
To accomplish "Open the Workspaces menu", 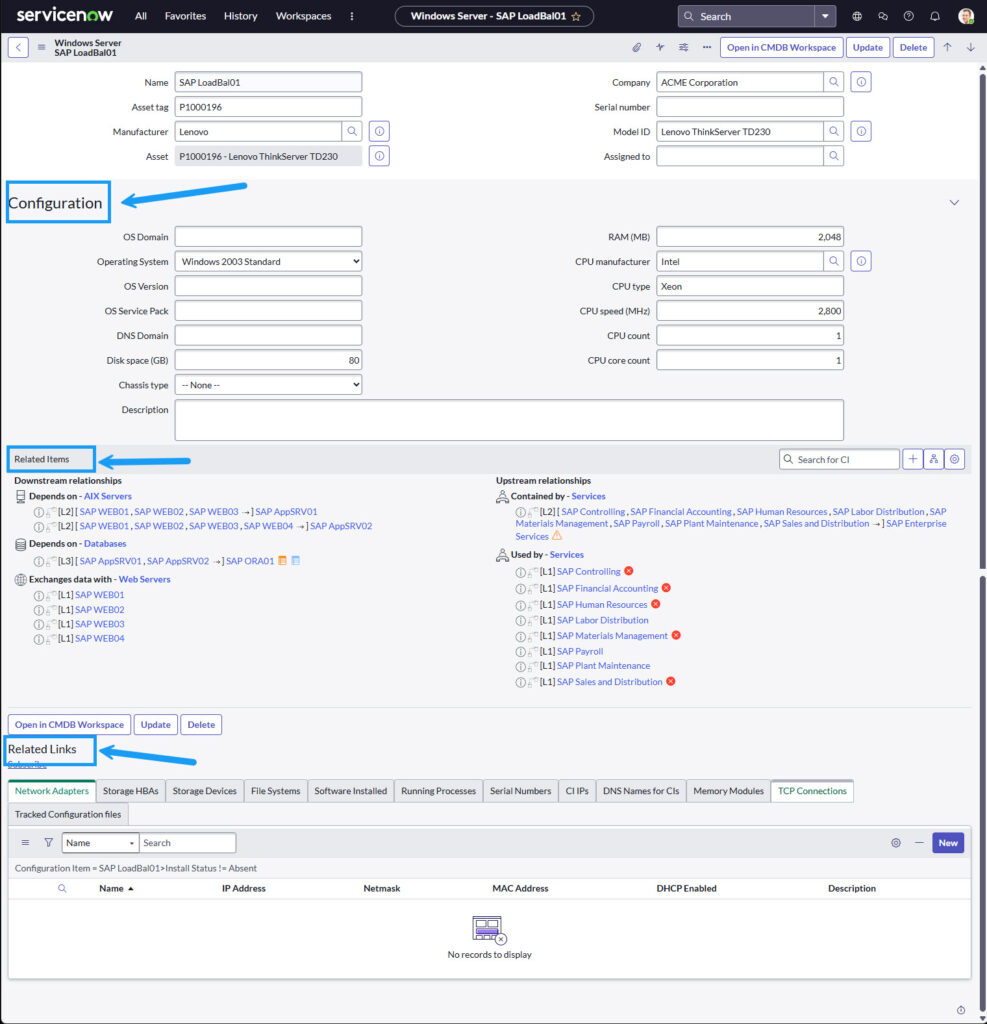I will click(303, 16).
